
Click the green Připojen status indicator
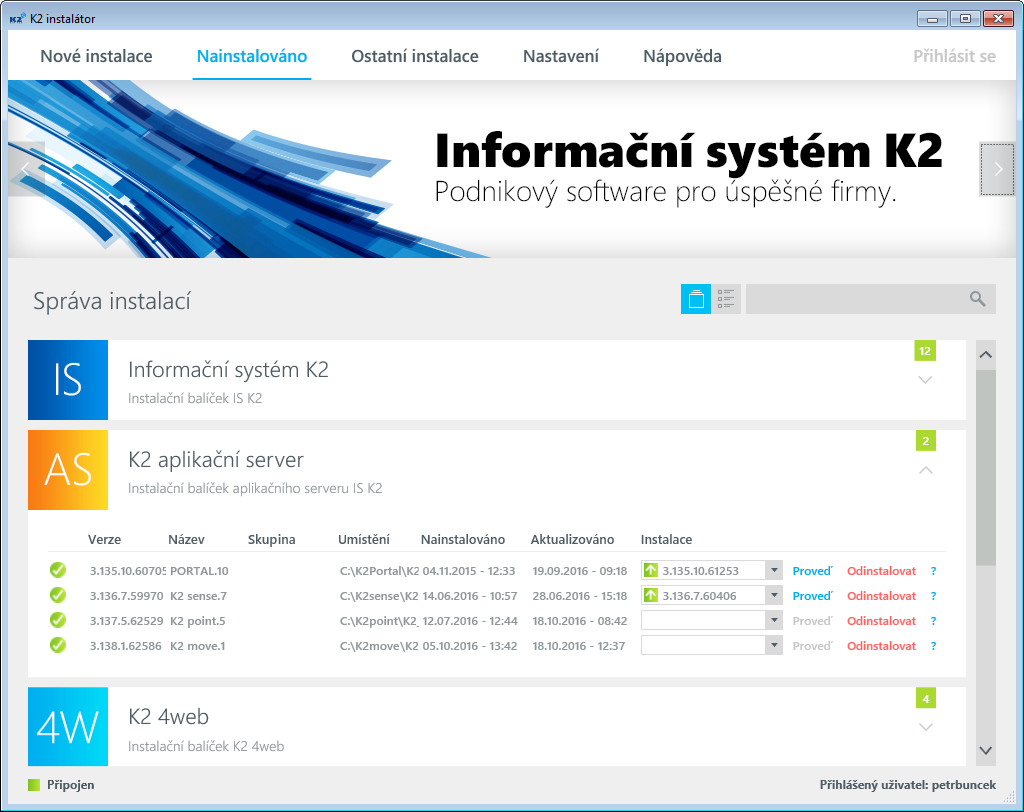coord(34,785)
